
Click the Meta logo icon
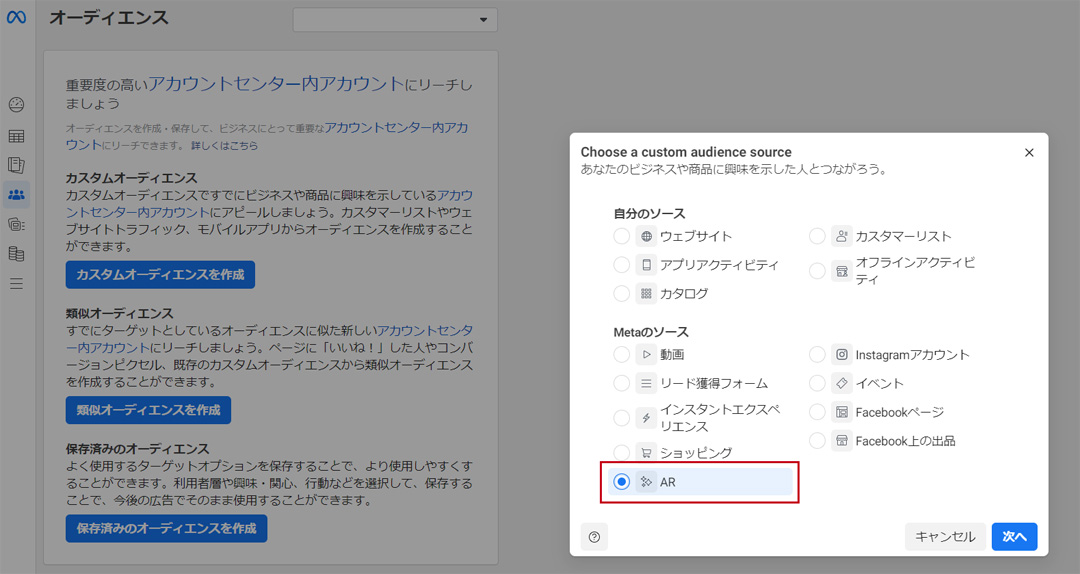tap(16, 18)
